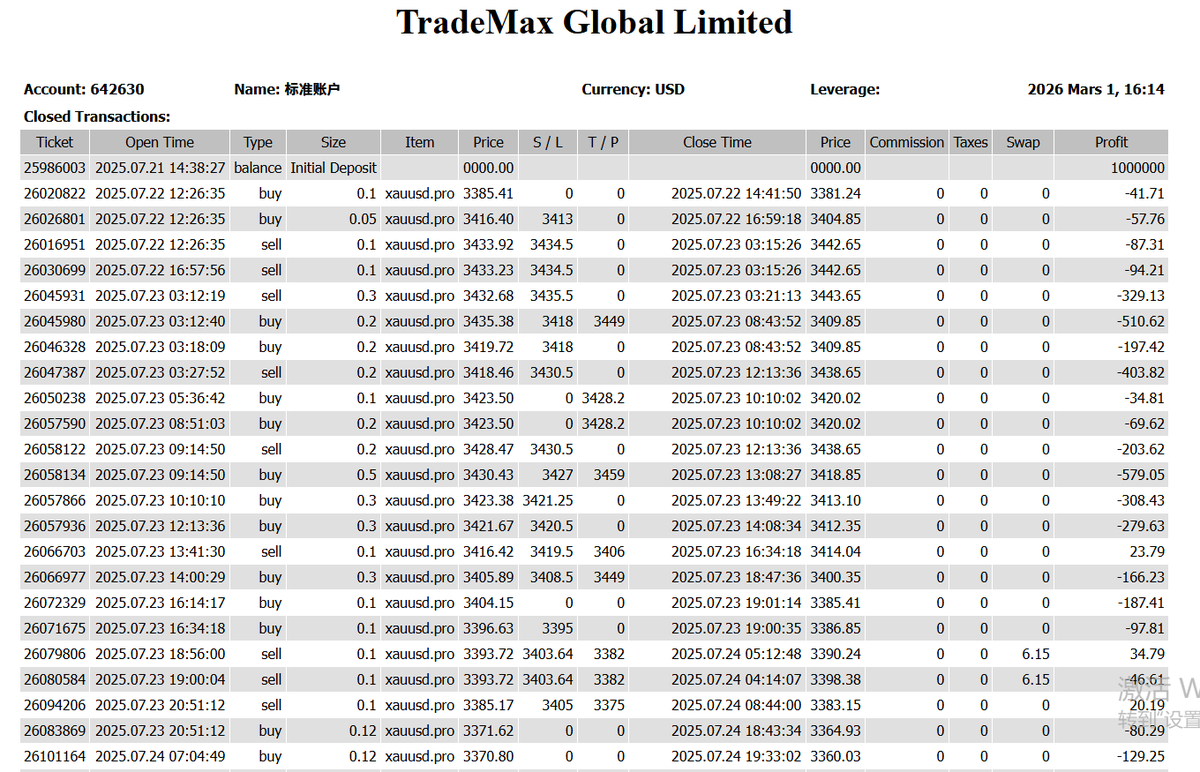Select ticket number 26066977
This screenshot has height=772, width=1200.
pyautogui.click(x=55, y=577)
